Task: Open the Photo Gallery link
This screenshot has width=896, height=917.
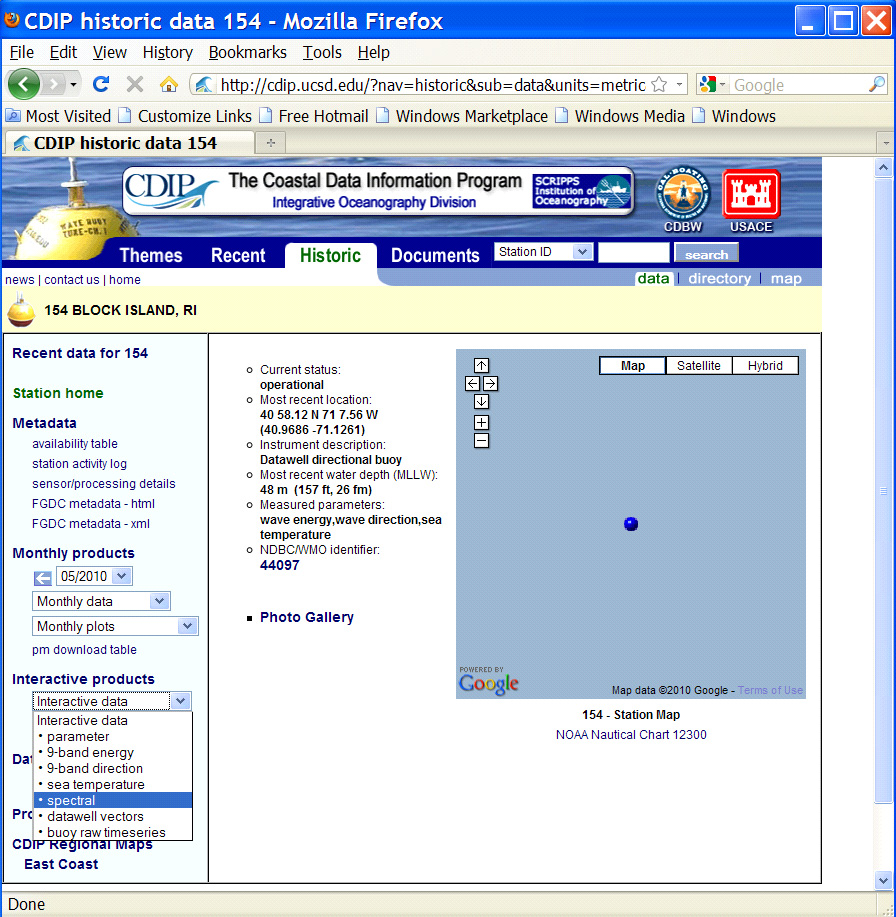Action: 306,617
